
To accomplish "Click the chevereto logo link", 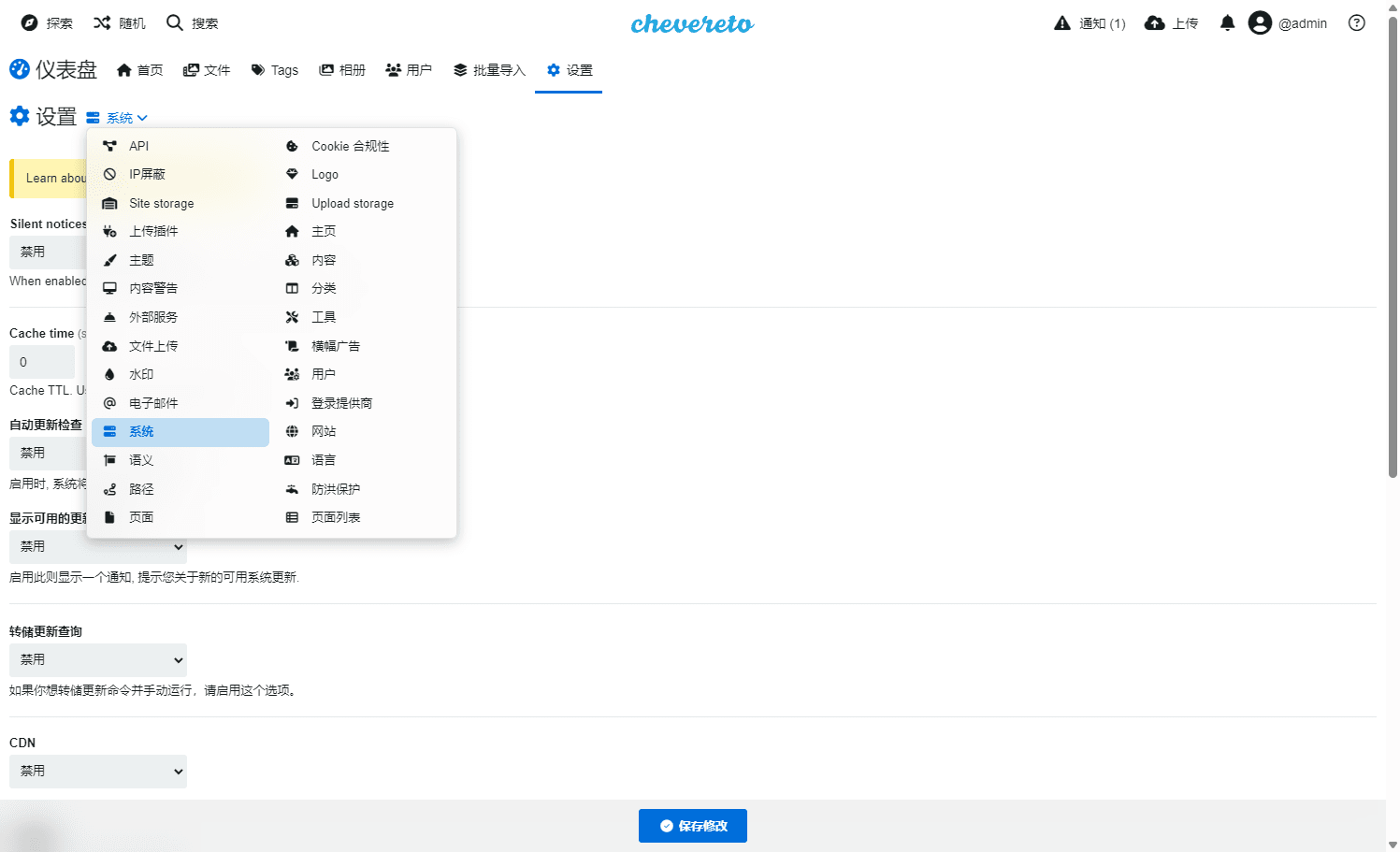I will point(692,23).
